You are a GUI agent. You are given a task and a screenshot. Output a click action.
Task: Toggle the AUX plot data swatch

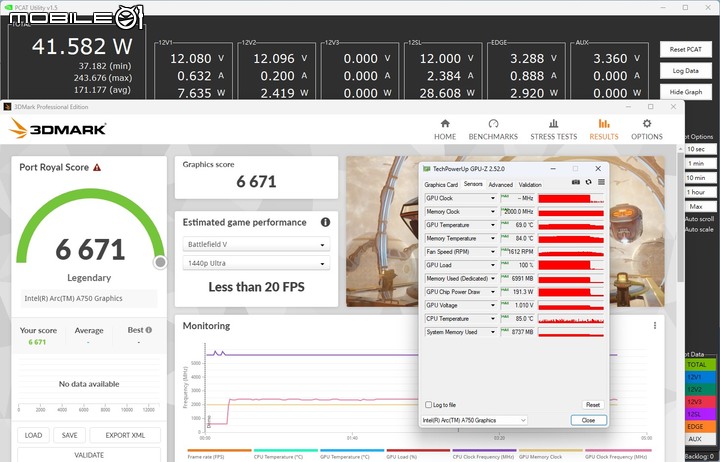tap(700, 439)
